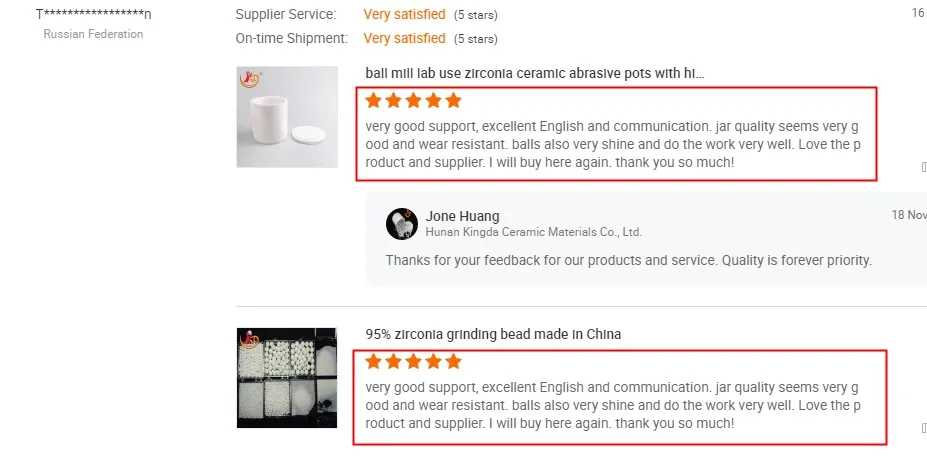Click the logo on the jar product image
Image resolution: width=927 pixels, height=461 pixels.
(249, 79)
